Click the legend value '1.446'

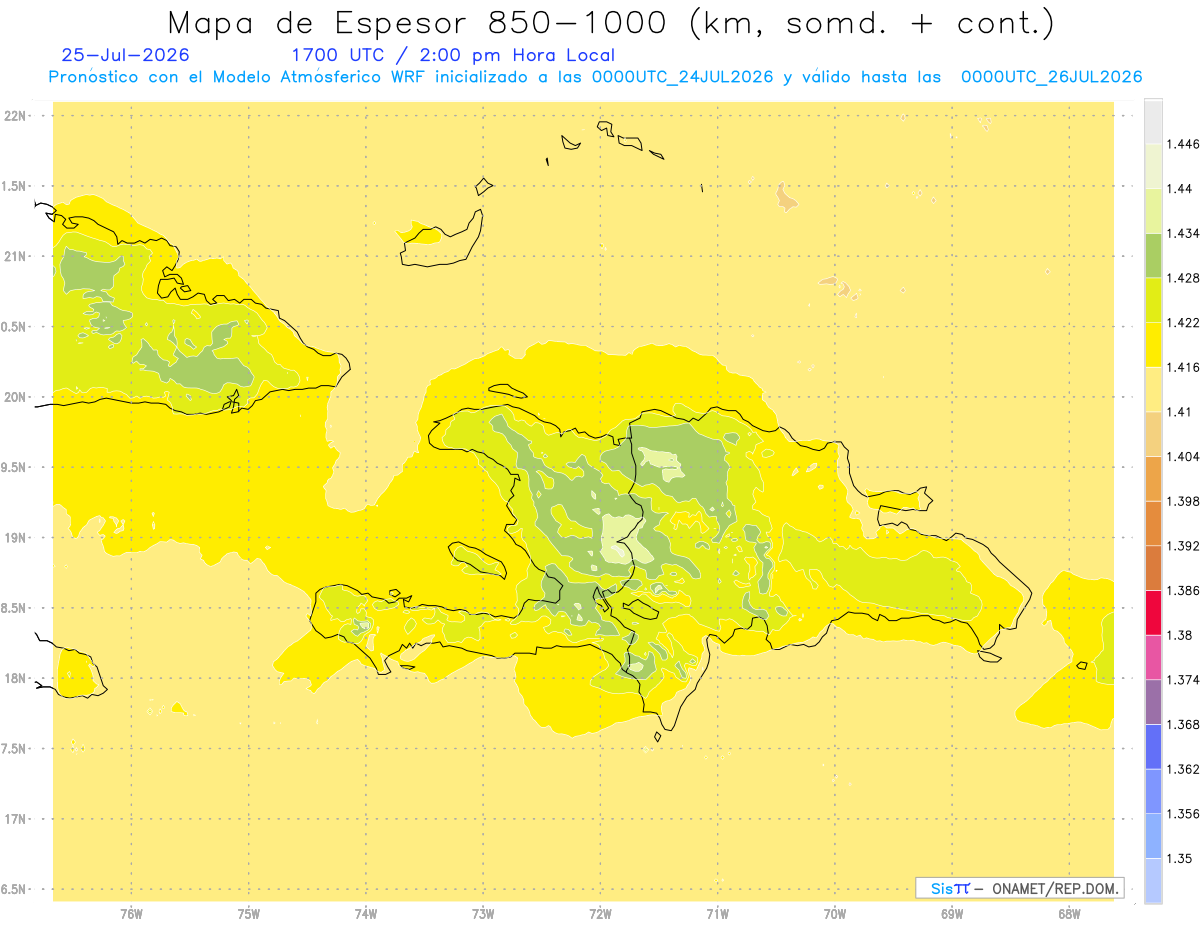(x=1183, y=144)
